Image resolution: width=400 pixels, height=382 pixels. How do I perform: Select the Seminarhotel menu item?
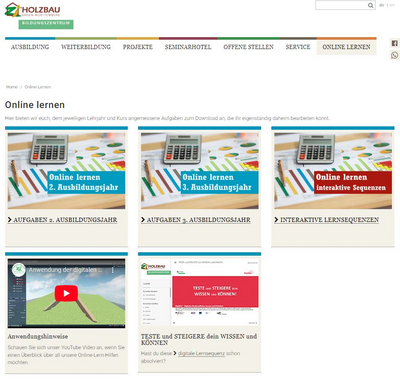tap(188, 47)
